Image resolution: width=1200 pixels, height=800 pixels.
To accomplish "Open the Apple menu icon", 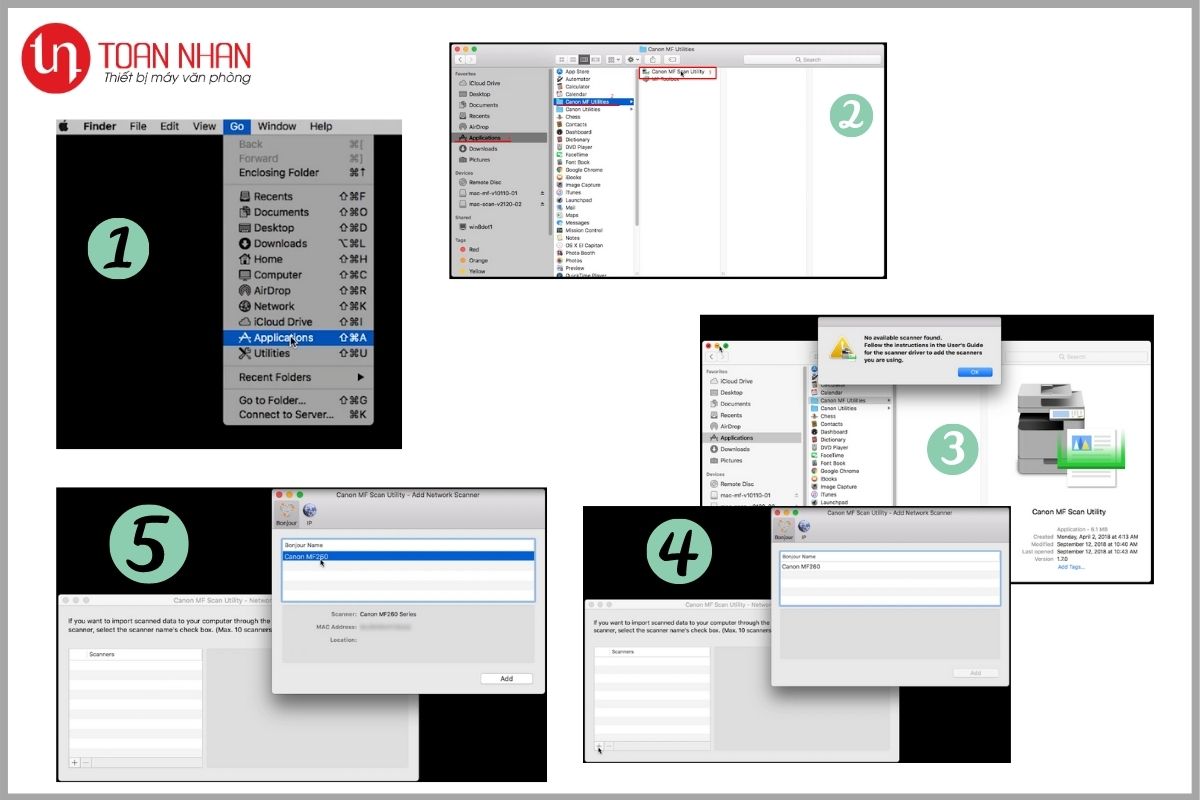I will pos(62,126).
